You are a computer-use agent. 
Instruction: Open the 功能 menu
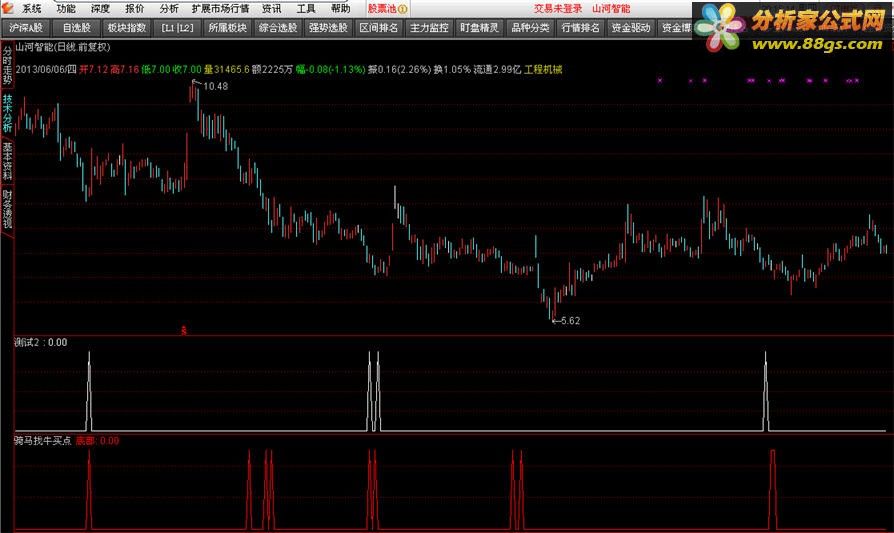[66, 9]
